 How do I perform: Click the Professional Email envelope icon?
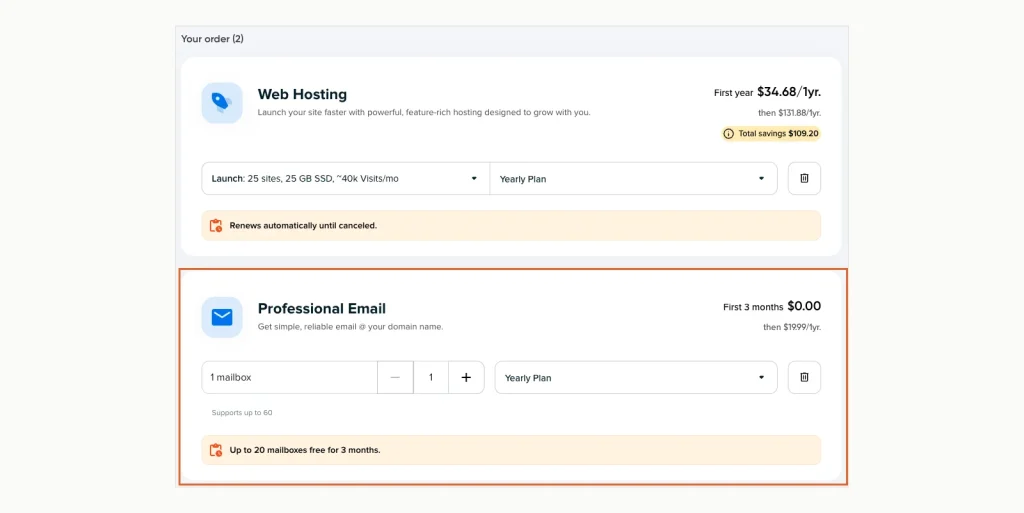click(222, 317)
